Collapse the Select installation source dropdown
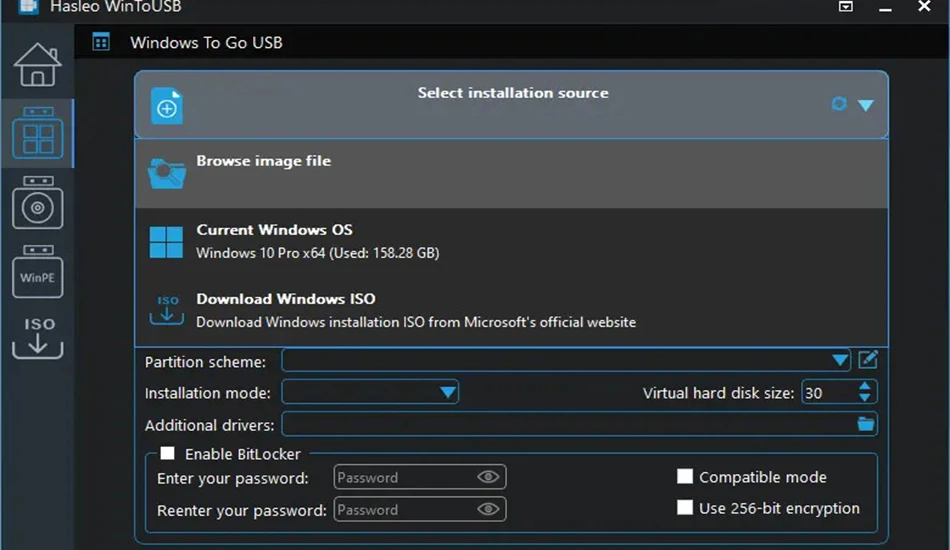950x550 pixels. [866, 105]
